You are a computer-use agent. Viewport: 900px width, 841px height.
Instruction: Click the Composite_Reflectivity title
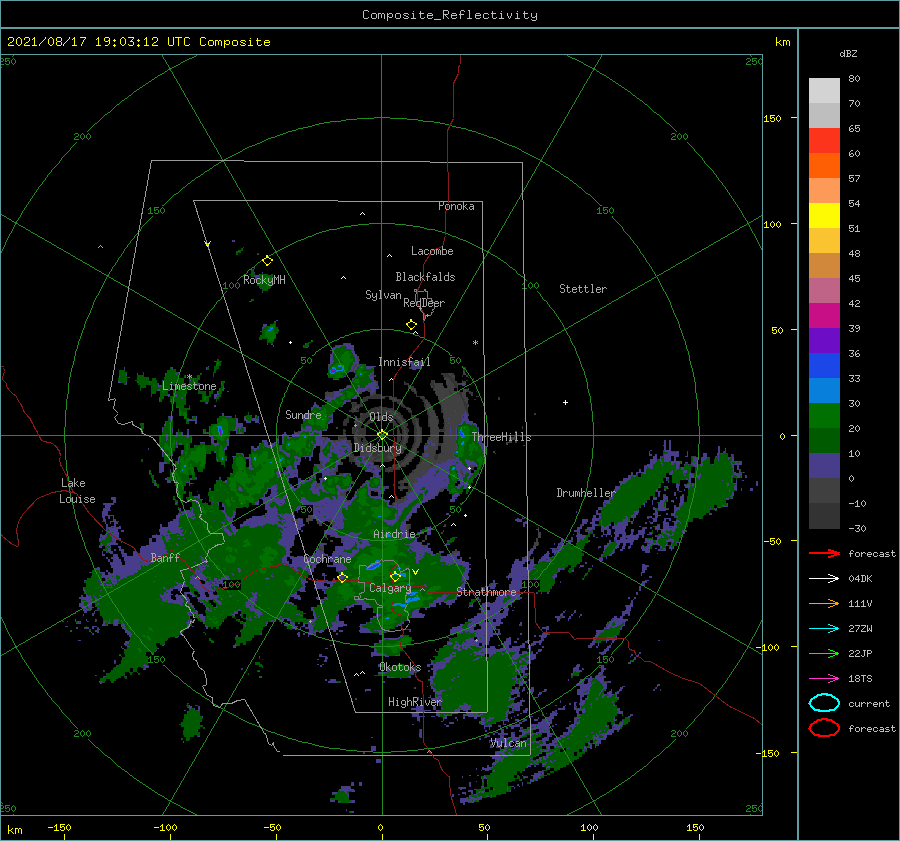point(450,15)
